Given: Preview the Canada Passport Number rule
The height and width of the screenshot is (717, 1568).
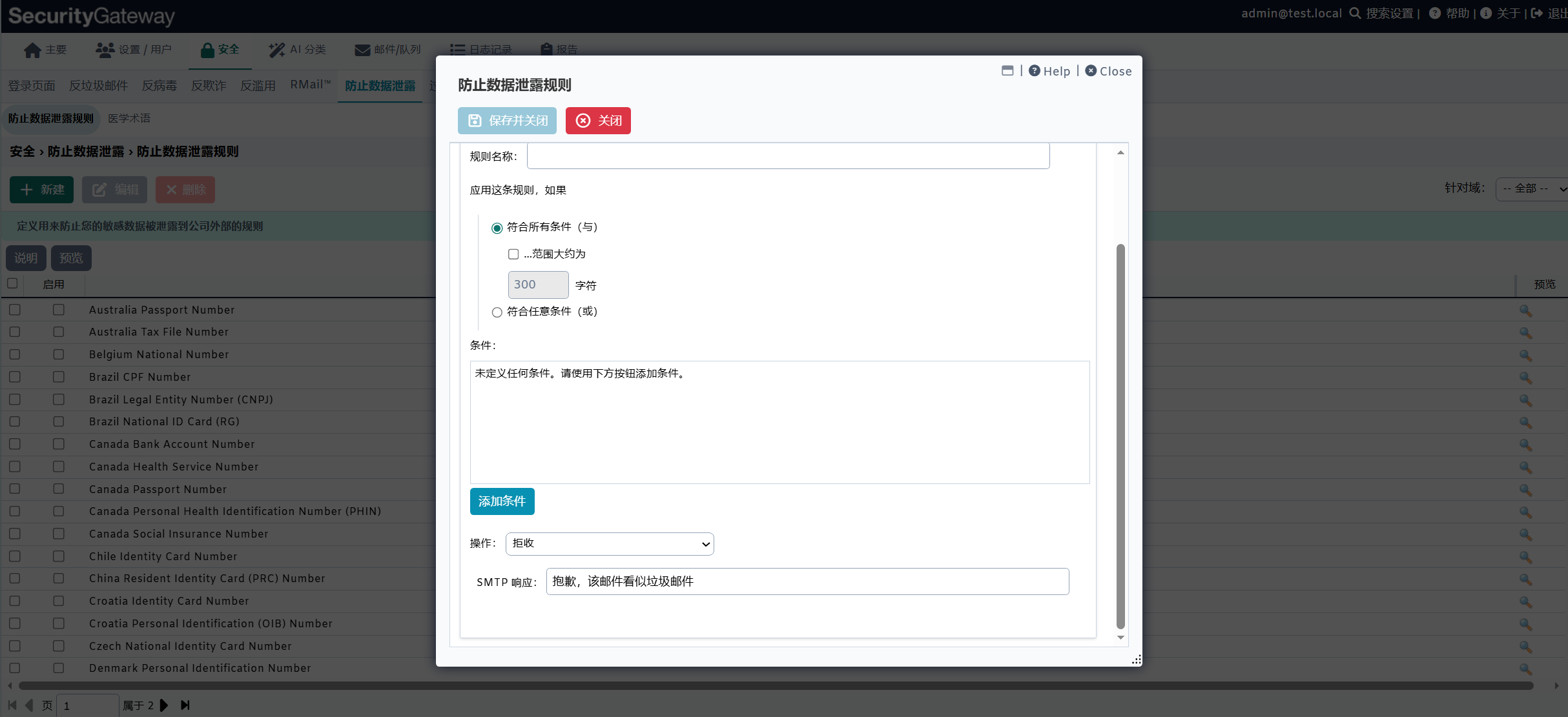Looking at the screenshot, I should tap(1525, 490).
